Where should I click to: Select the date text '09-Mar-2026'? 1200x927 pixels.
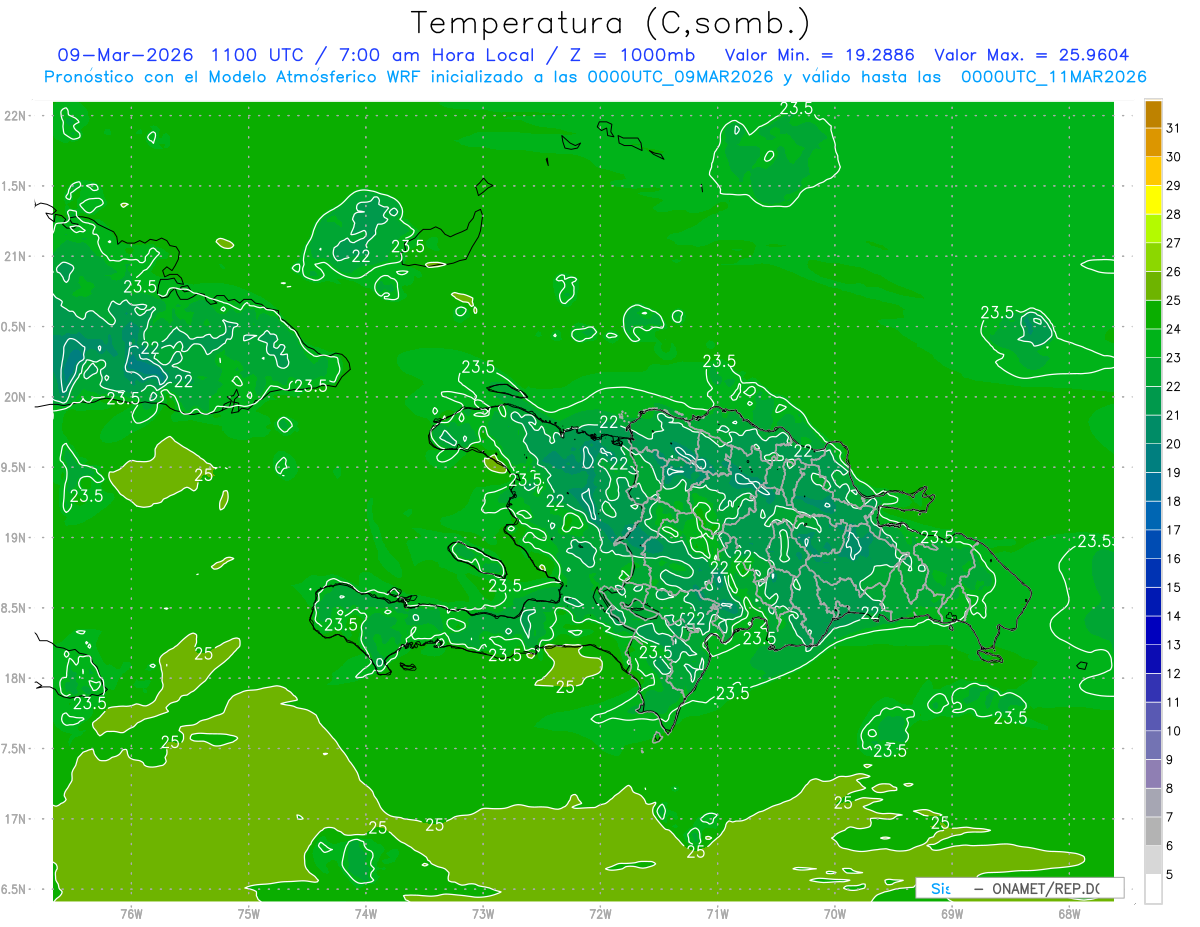tap(126, 55)
